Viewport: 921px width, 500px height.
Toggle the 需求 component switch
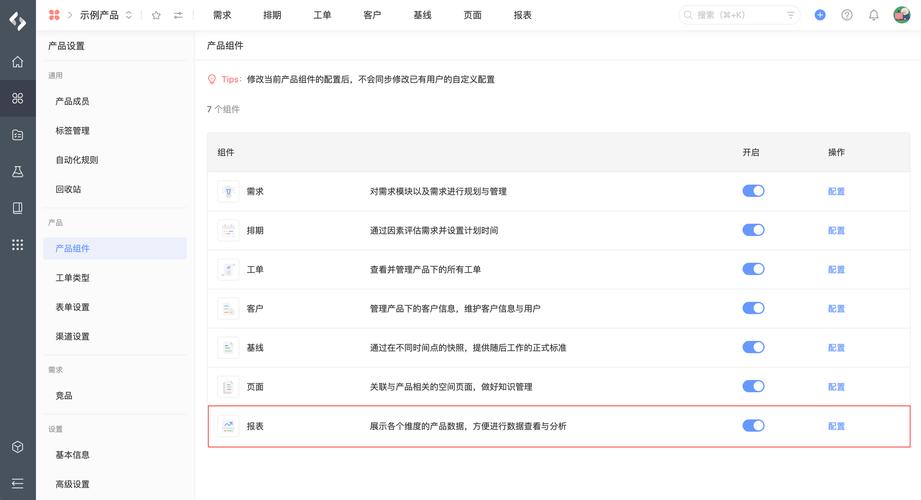click(x=754, y=191)
